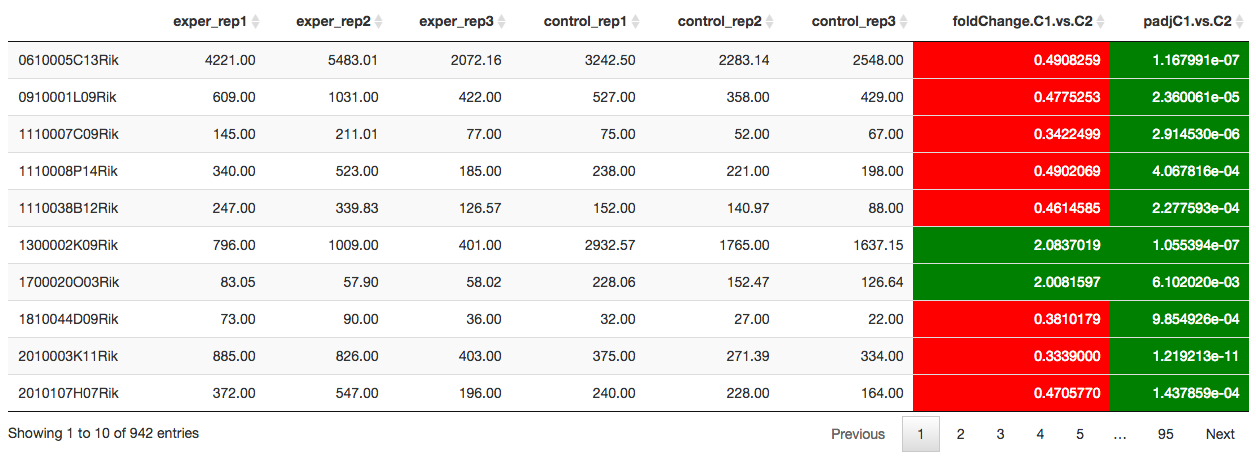Image resolution: width=1256 pixels, height=462 pixels.
Task: Go to page 2
Action: [960, 434]
